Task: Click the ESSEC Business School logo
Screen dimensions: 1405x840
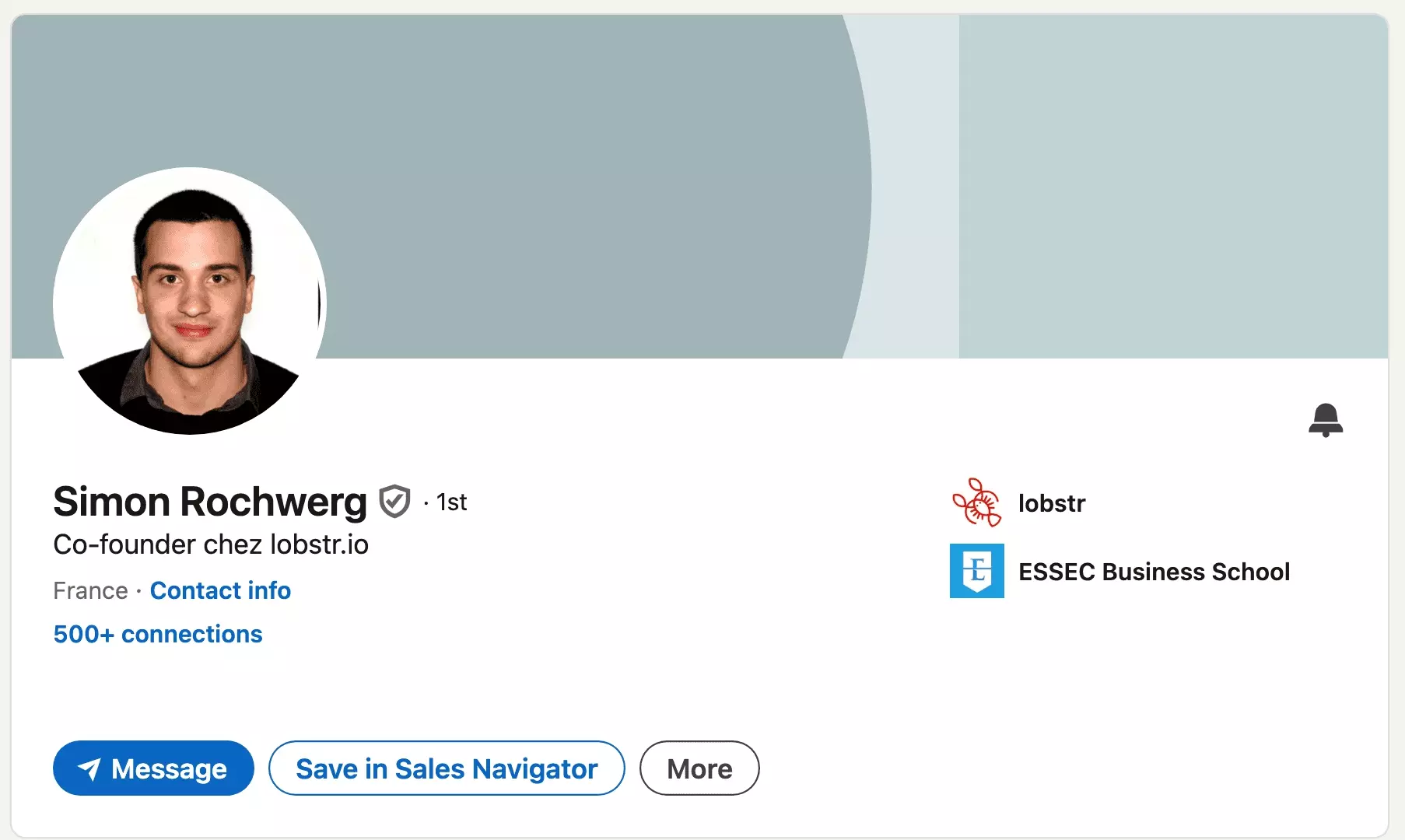Action: [976, 572]
